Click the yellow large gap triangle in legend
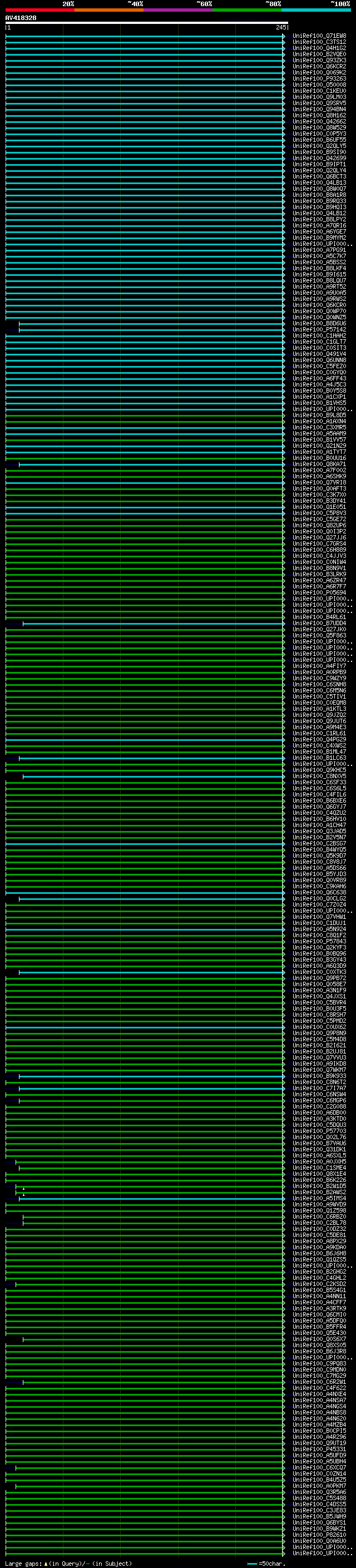 pyautogui.click(x=46, y=1563)
